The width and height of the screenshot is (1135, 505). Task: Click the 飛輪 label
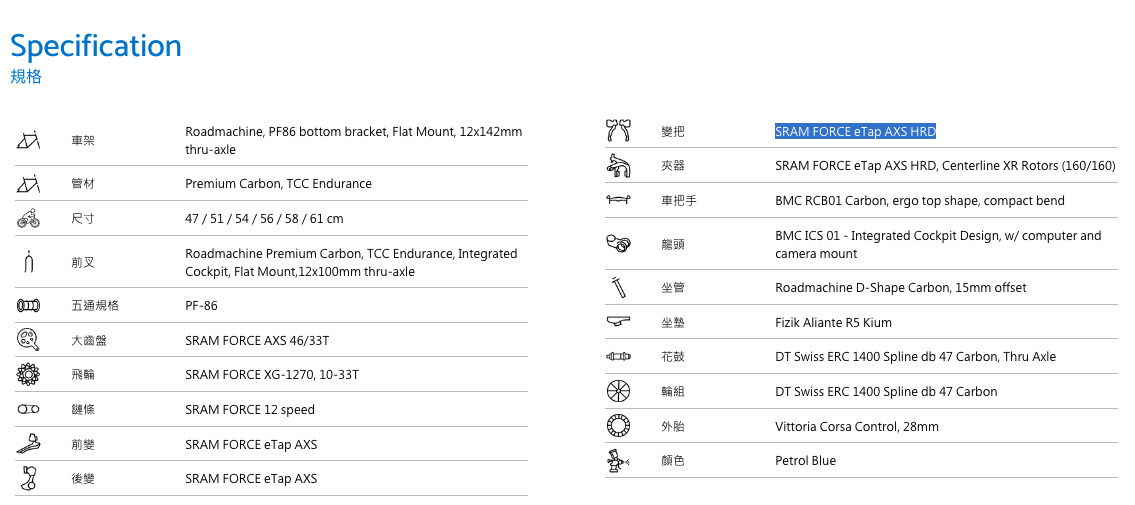[x=83, y=375]
